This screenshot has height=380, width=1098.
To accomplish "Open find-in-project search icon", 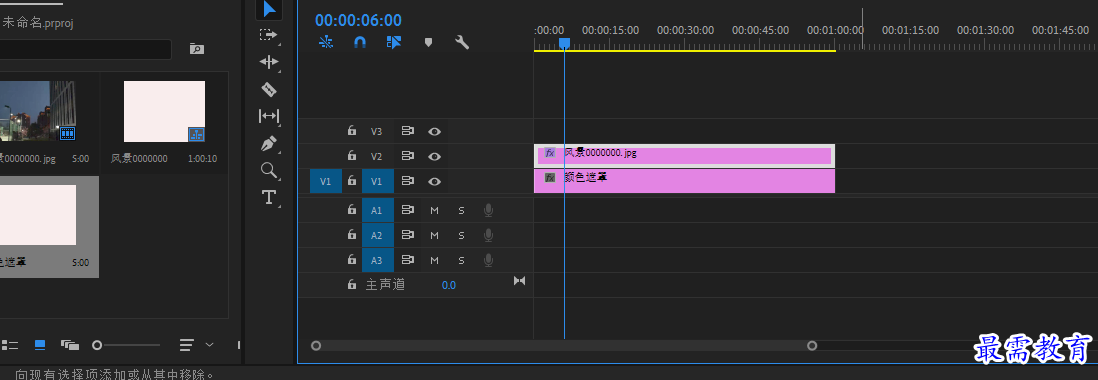I will tap(197, 49).
